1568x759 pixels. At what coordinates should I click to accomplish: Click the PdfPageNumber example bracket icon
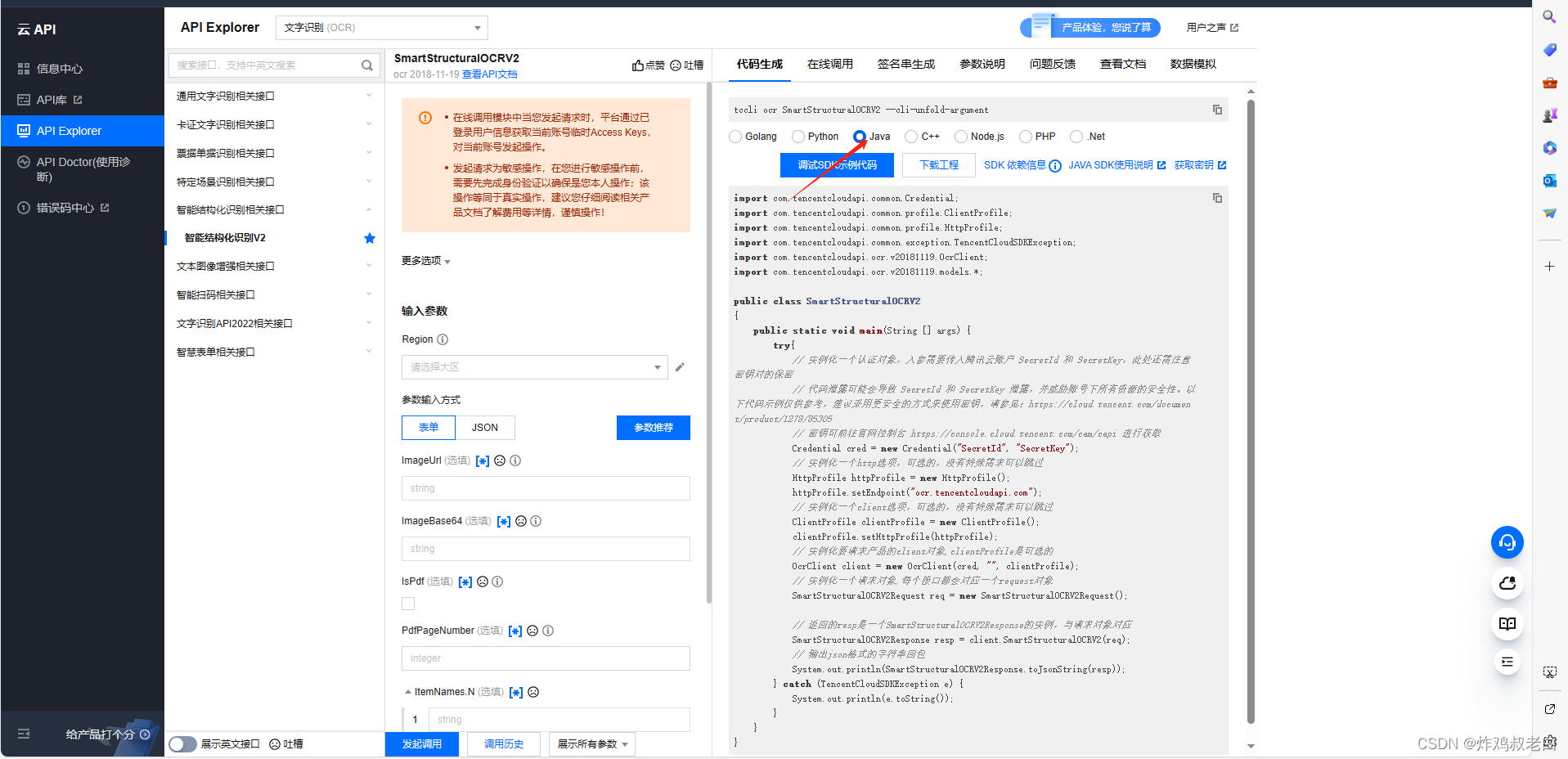[515, 631]
